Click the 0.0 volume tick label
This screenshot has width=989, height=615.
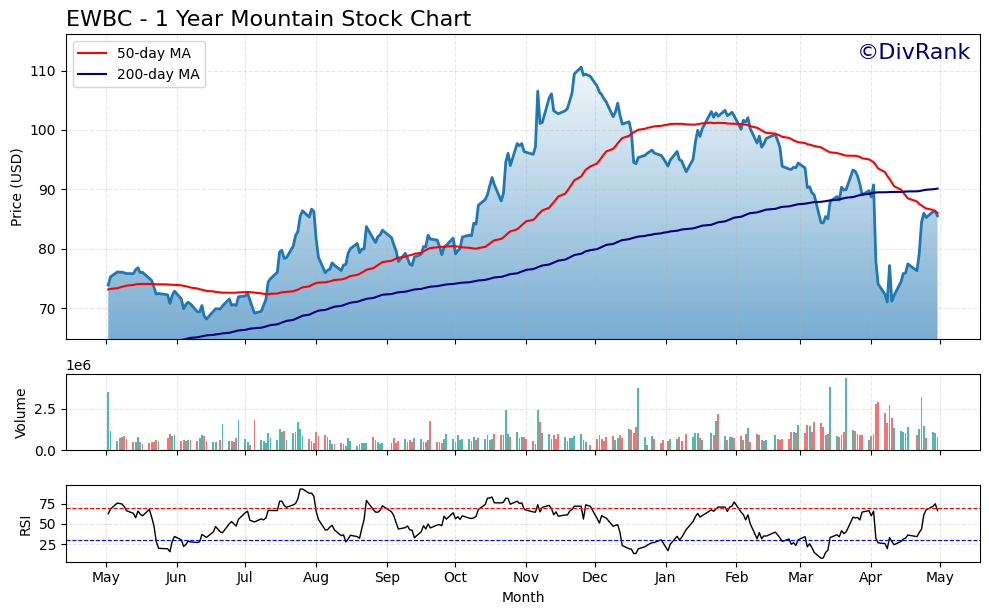(x=45, y=451)
